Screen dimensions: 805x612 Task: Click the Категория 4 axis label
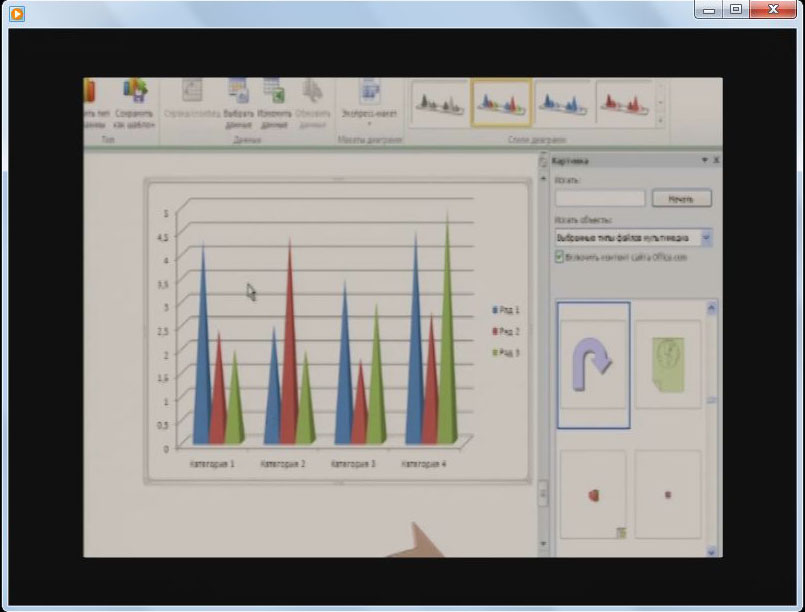point(424,464)
